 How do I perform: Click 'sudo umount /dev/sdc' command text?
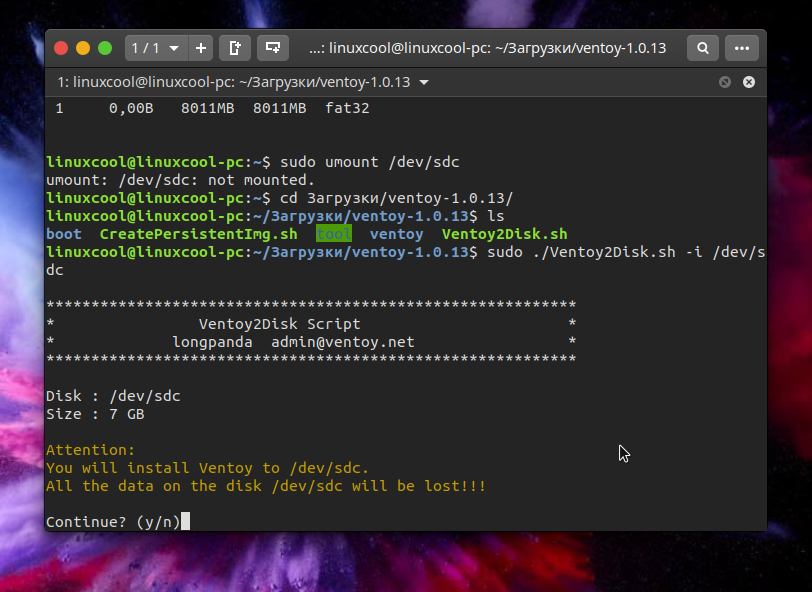pos(370,162)
